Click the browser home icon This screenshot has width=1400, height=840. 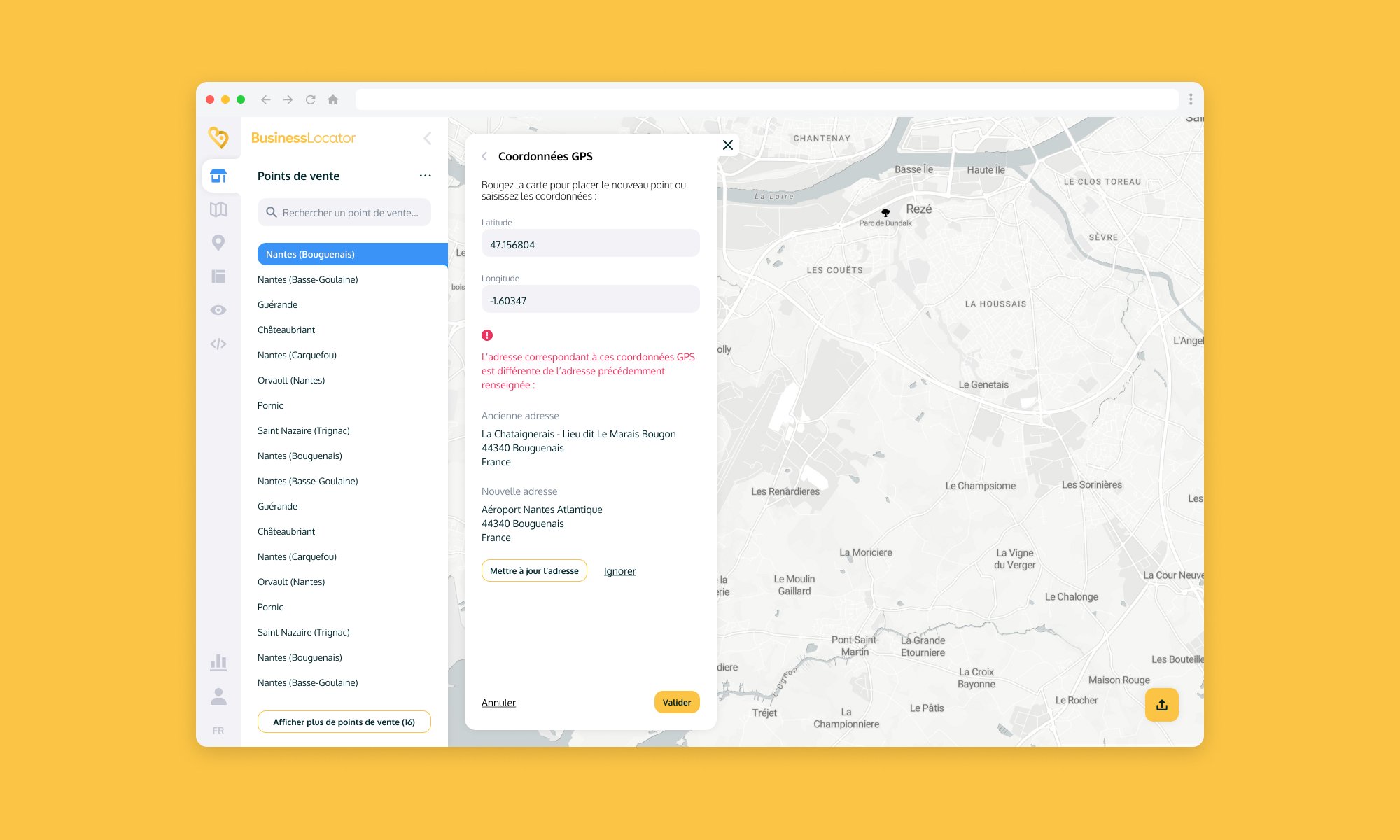pos(333,99)
